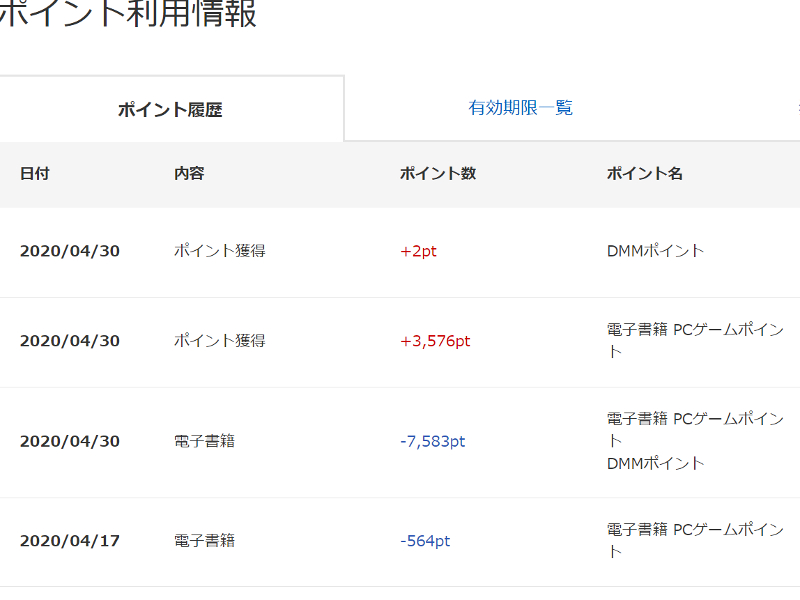Click the ポイント利用情報 page heading
The width and height of the screenshot is (800, 600).
pyautogui.click(x=128, y=14)
